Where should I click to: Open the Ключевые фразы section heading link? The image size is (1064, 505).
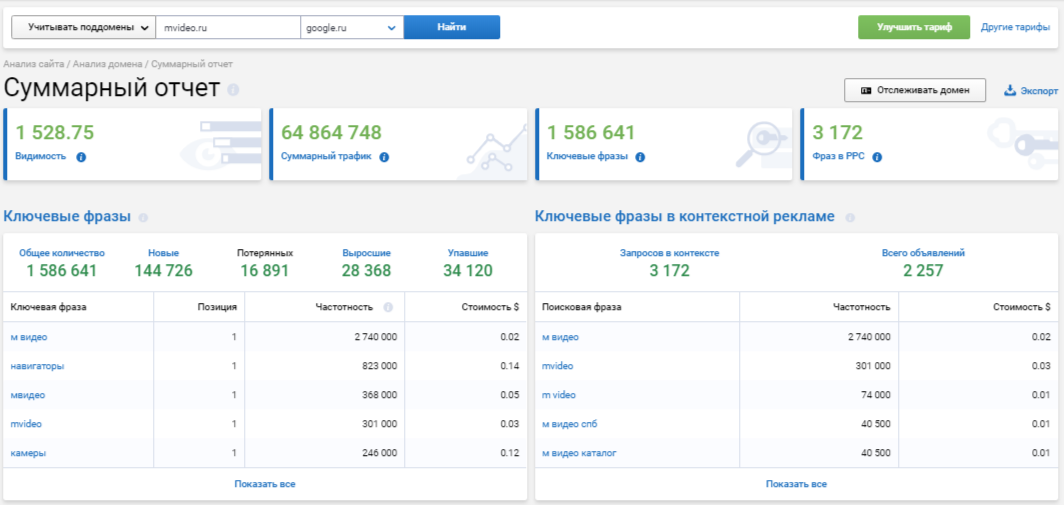pyautogui.click(x=67, y=217)
